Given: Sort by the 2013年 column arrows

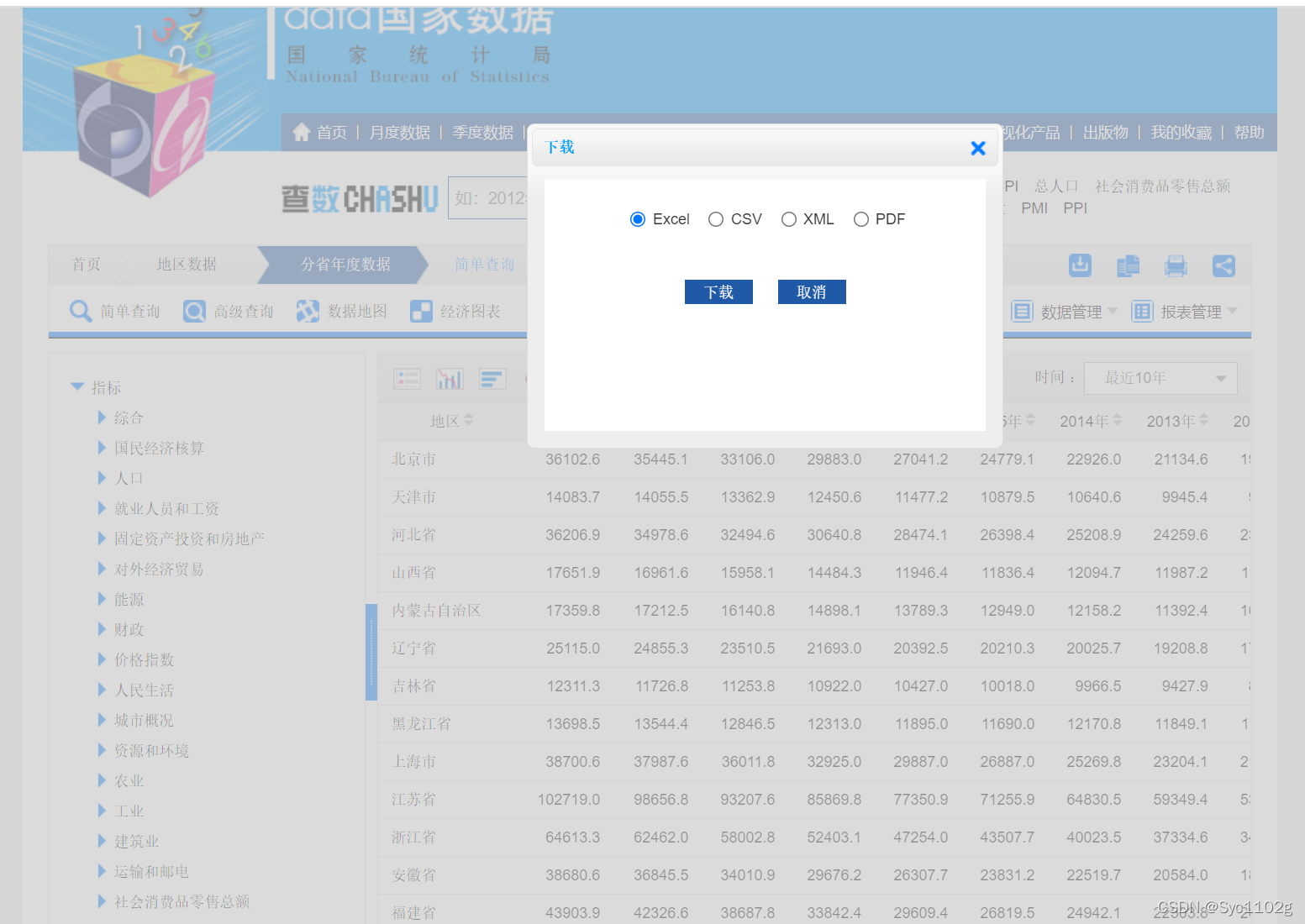Looking at the screenshot, I should (1203, 419).
